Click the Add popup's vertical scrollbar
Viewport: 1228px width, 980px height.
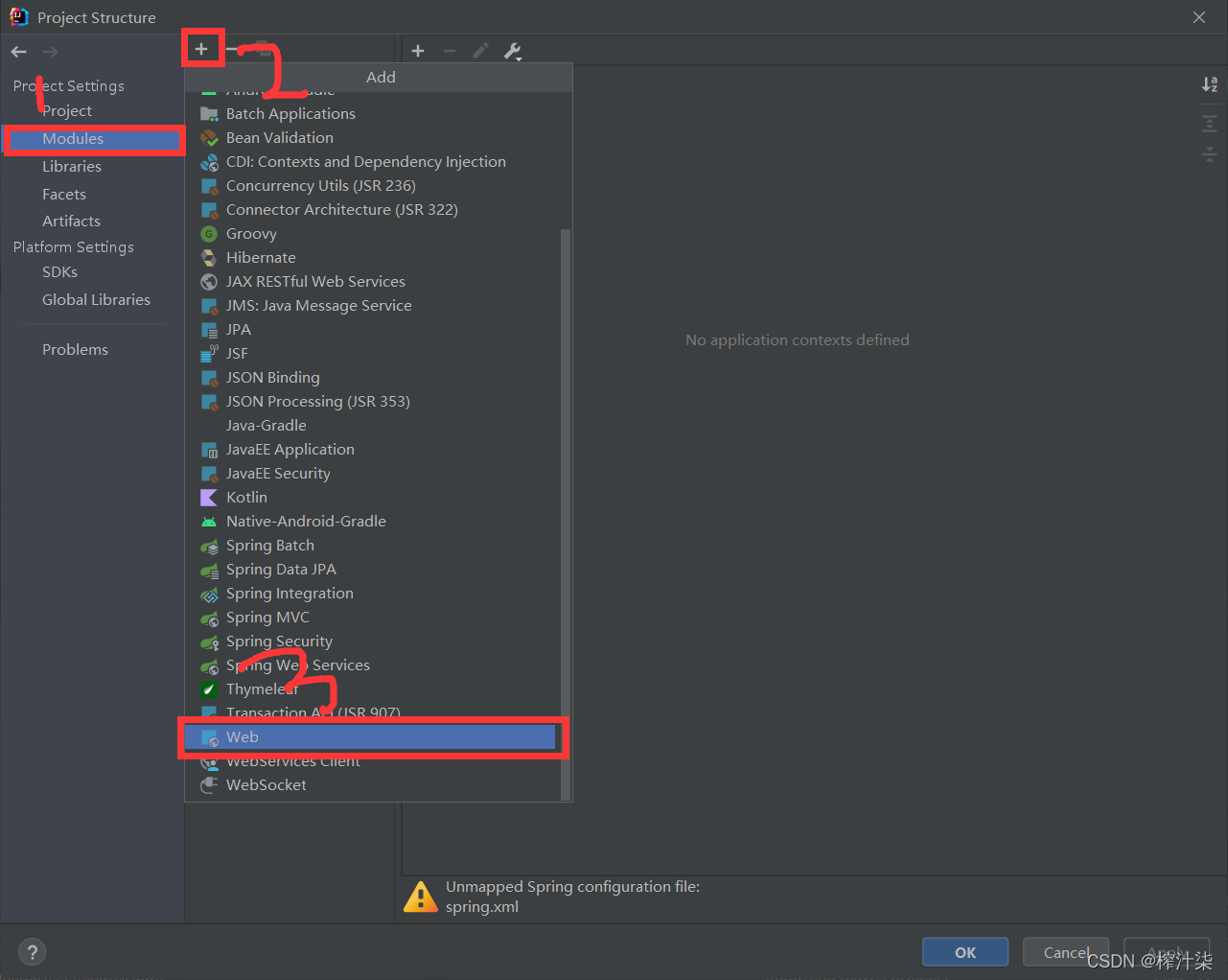click(x=566, y=513)
